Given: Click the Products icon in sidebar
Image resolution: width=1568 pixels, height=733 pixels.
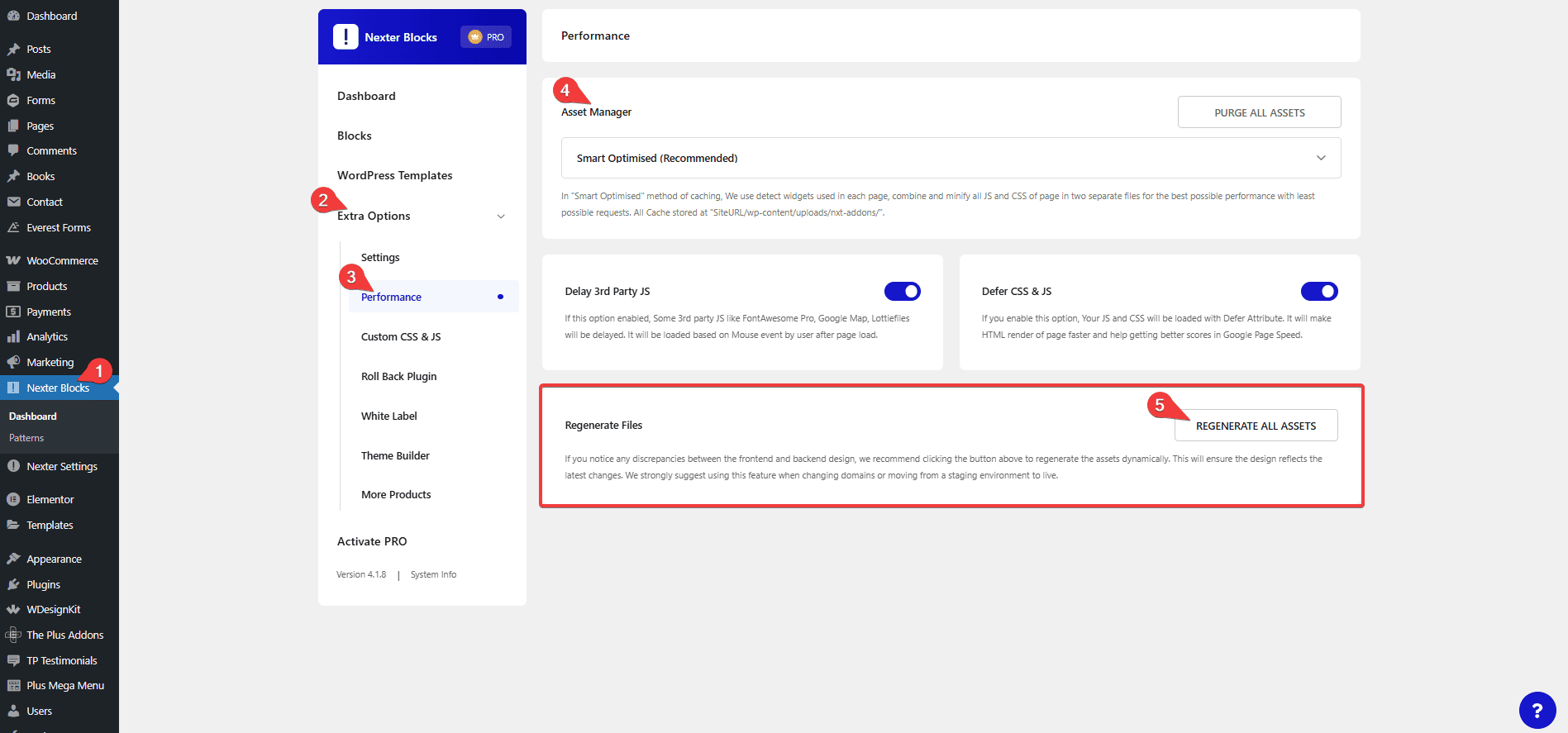Looking at the screenshot, I should tap(13, 287).
